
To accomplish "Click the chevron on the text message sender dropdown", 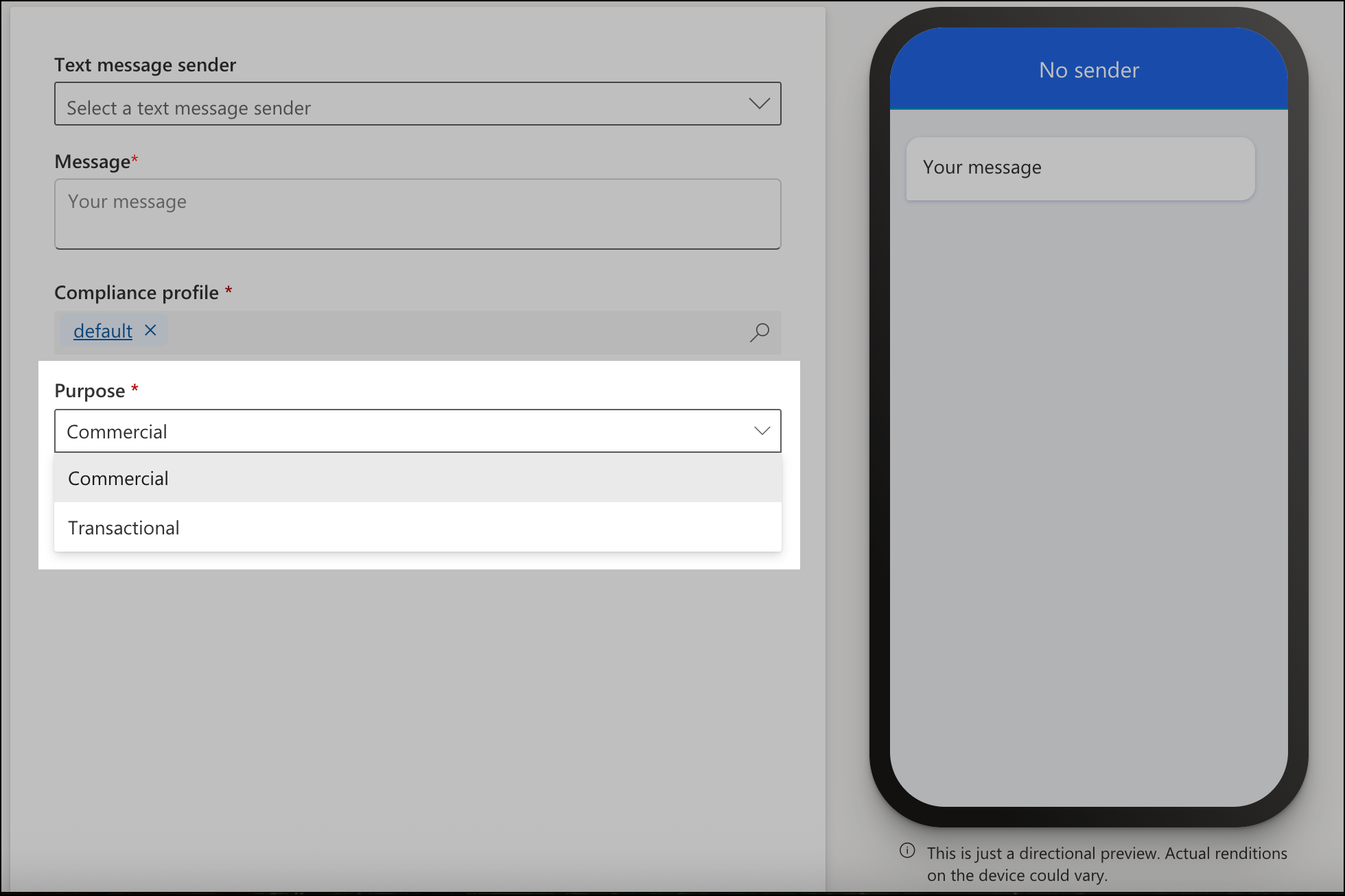I will [760, 104].
